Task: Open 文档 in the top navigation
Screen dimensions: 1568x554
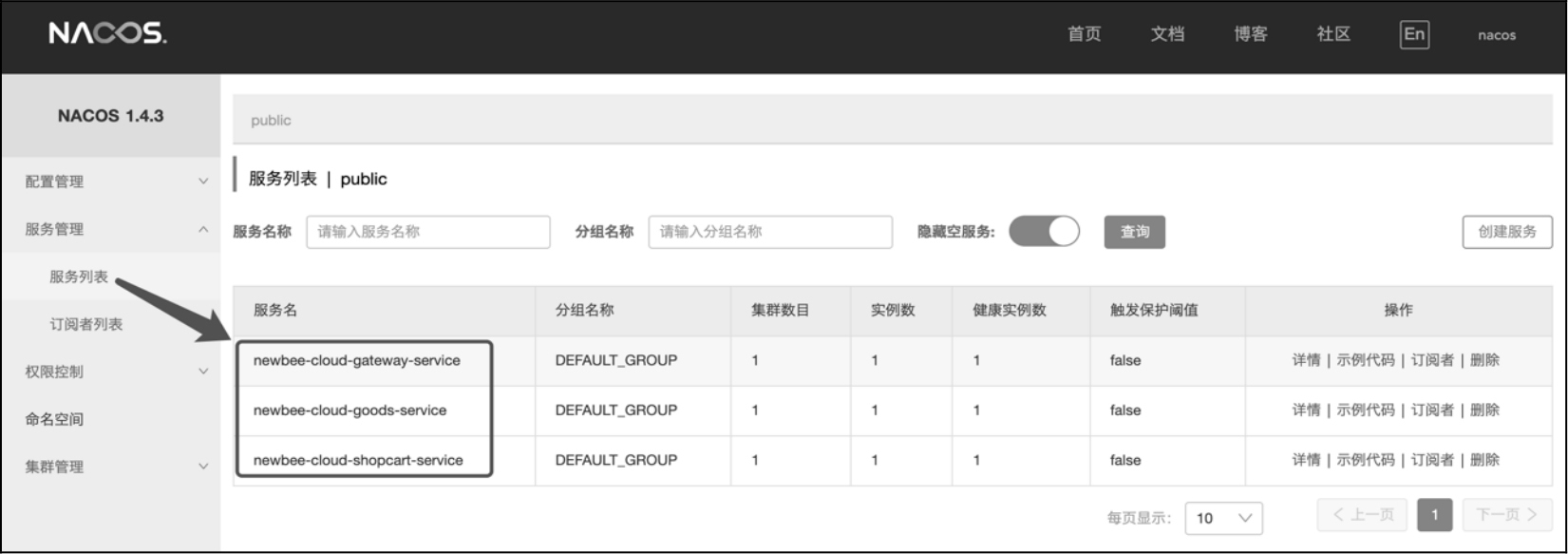Action: point(1167,34)
